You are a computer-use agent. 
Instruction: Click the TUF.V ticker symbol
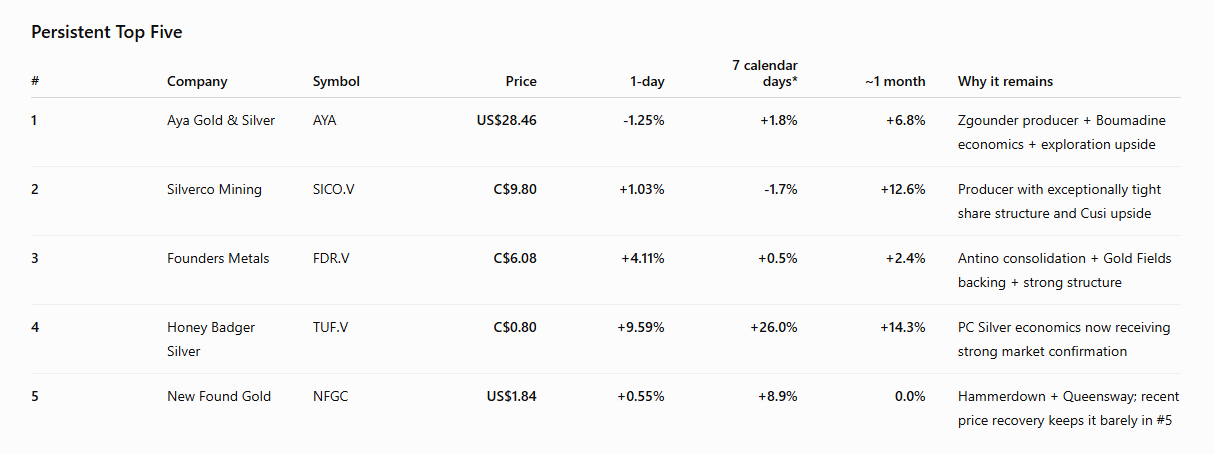pyautogui.click(x=331, y=327)
